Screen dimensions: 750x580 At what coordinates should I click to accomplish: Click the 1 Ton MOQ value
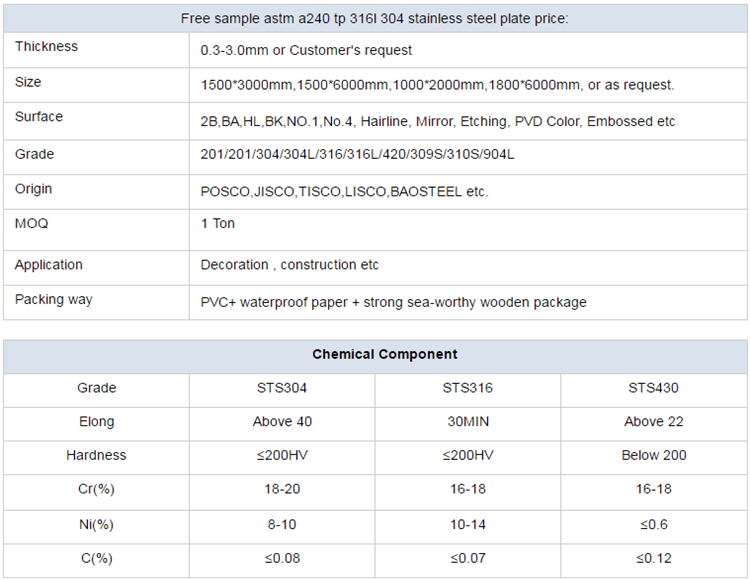coord(218,223)
